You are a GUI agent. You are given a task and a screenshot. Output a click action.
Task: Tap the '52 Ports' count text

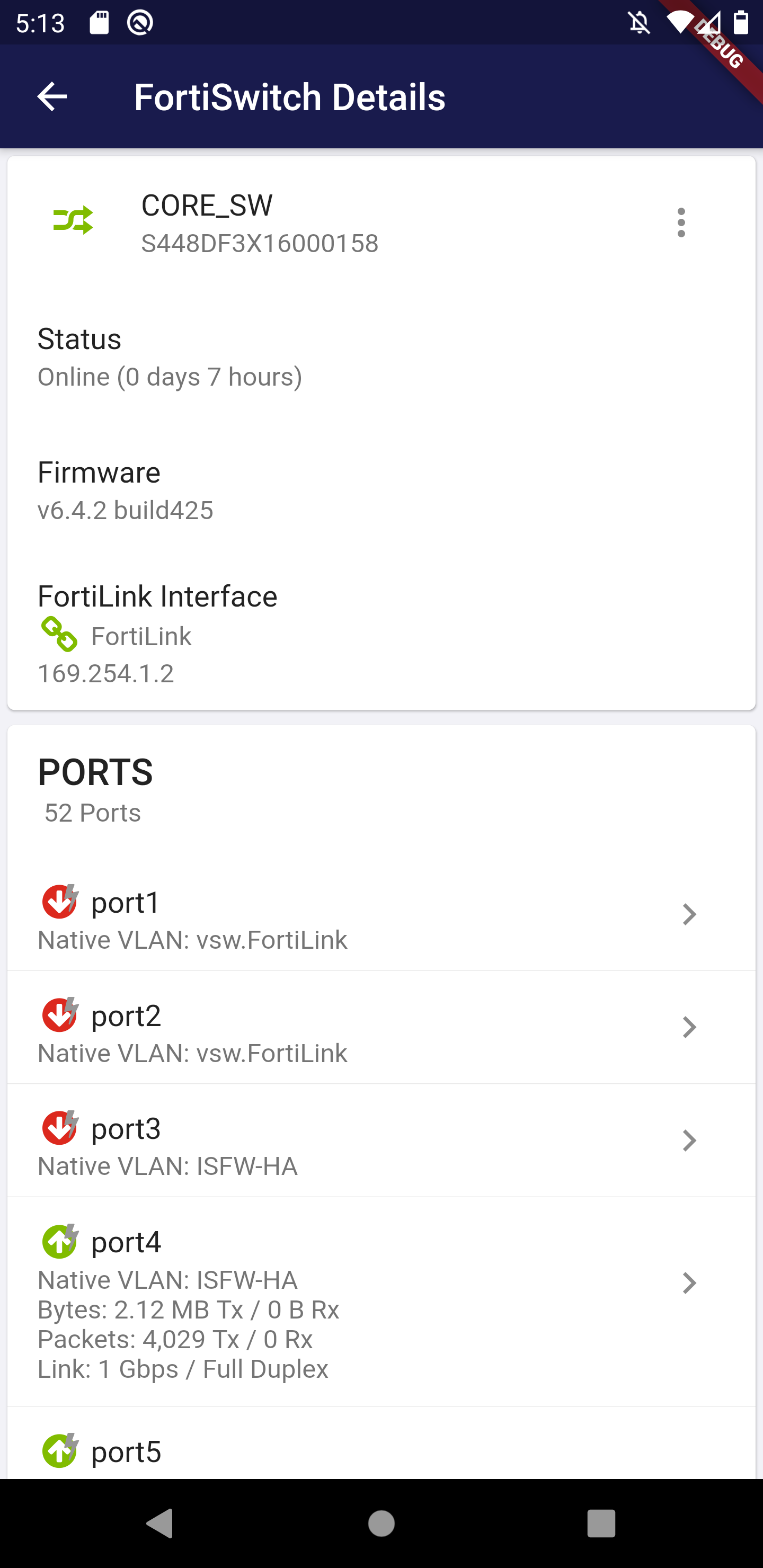[93, 813]
